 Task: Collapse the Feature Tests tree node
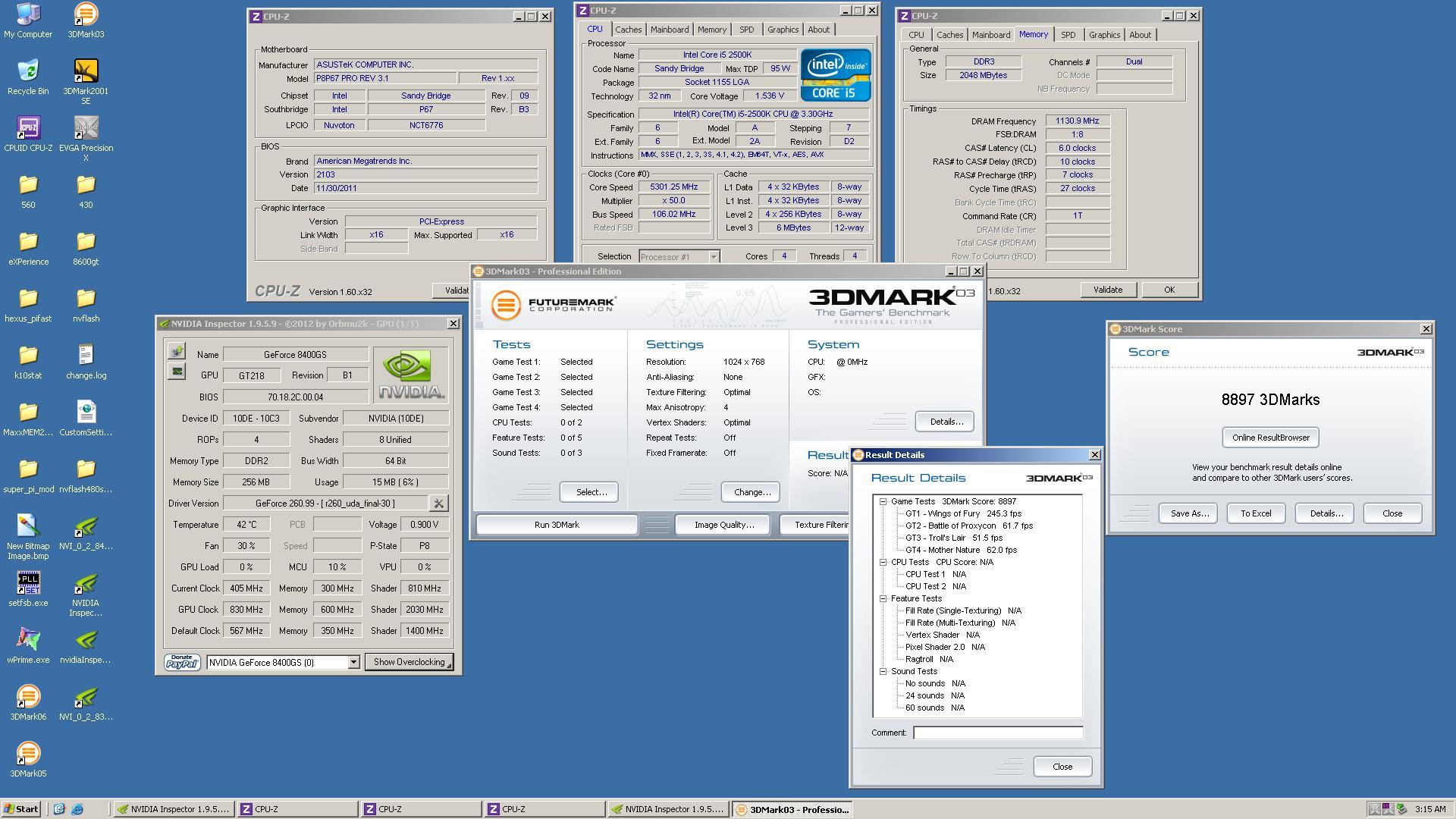pyautogui.click(x=883, y=598)
